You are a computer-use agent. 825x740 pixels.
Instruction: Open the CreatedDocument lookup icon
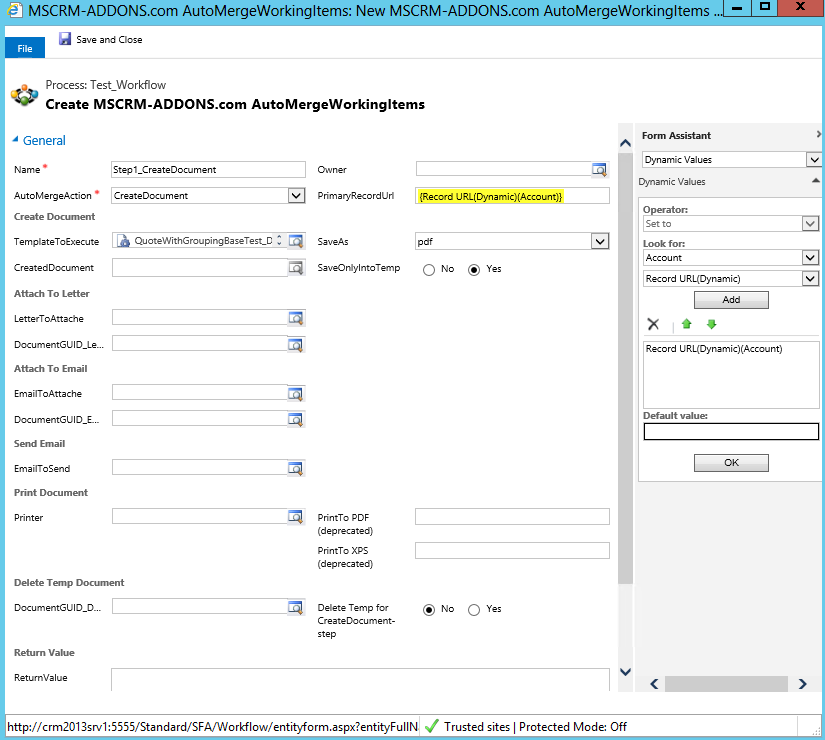tap(296, 268)
